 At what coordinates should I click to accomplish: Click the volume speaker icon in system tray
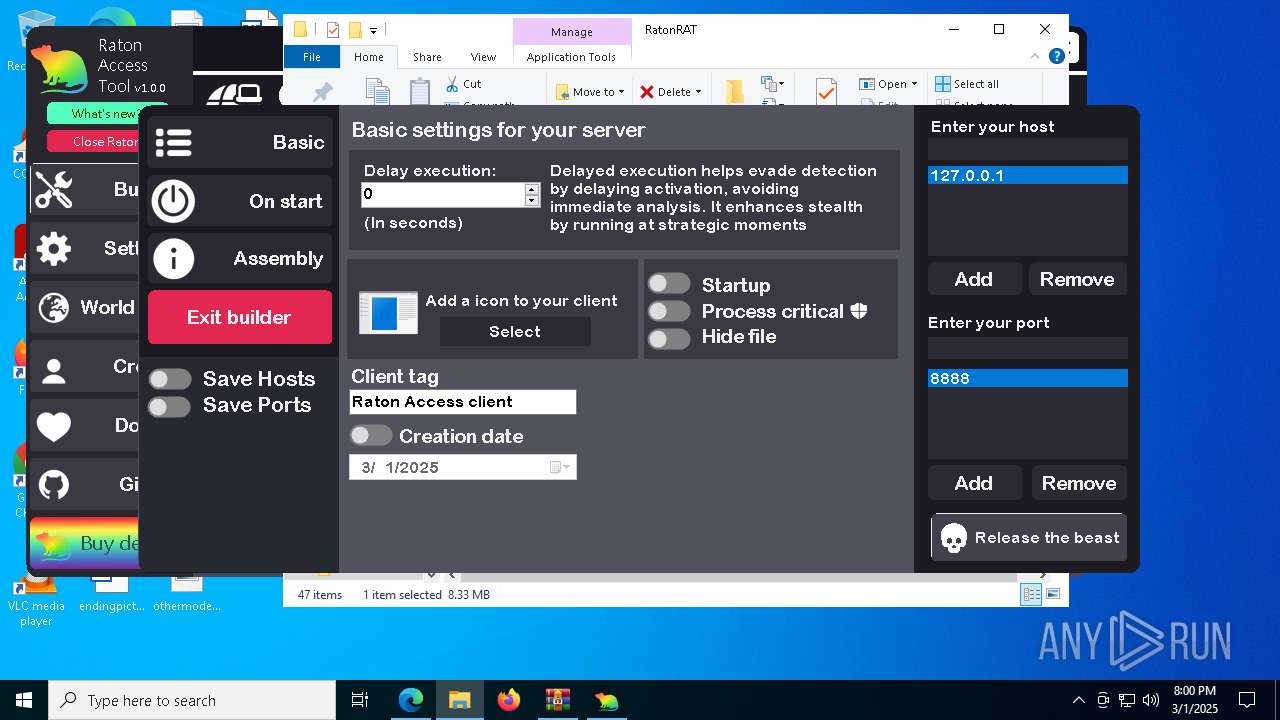pyautogui.click(x=1151, y=700)
